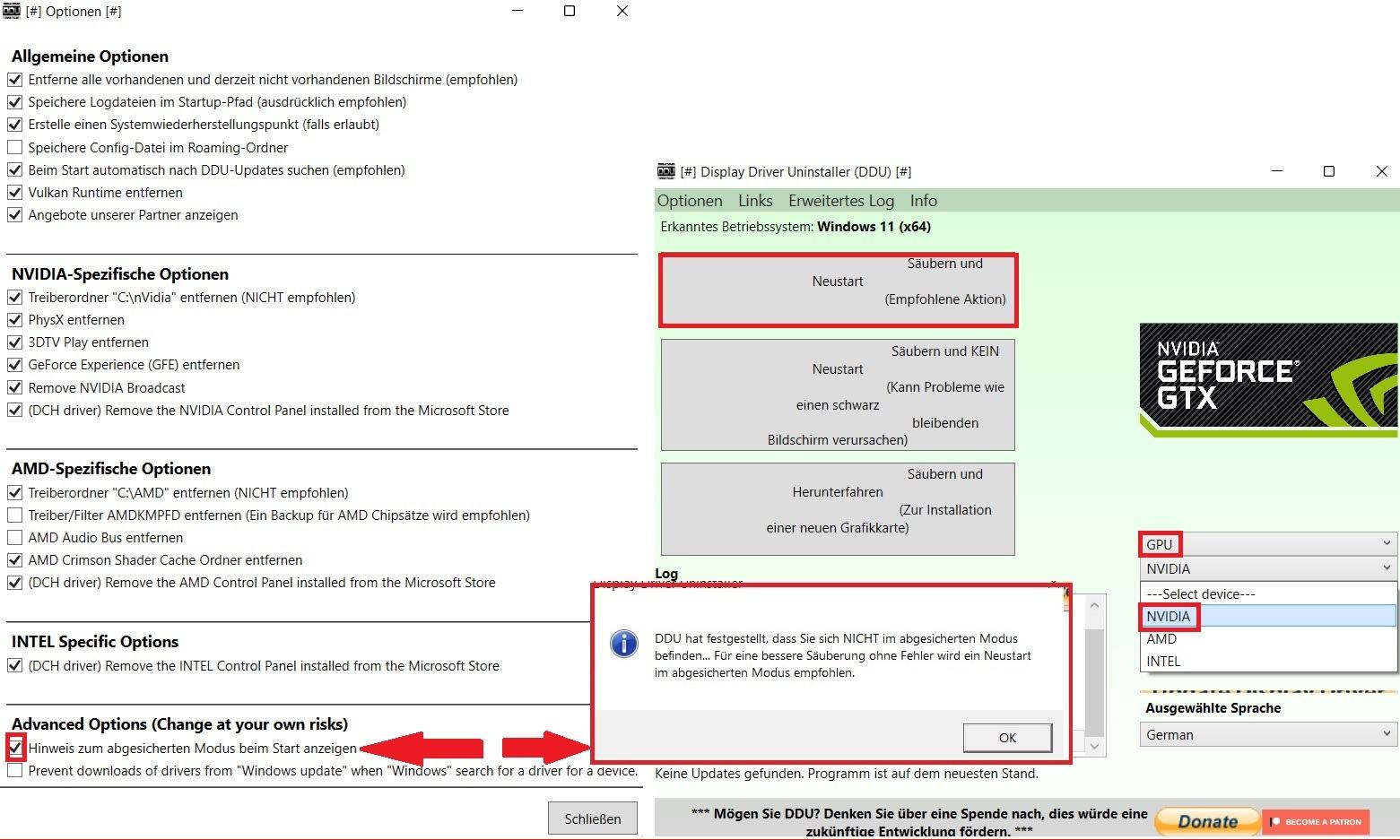Click the Become a Patron button

[x=1316, y=821]
